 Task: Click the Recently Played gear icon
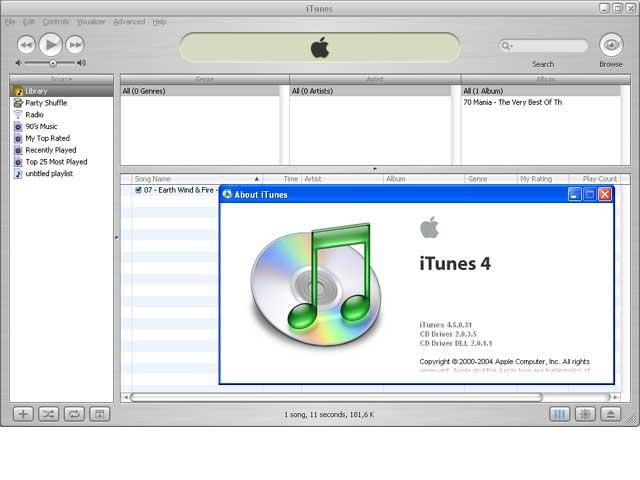click(18, 151)
